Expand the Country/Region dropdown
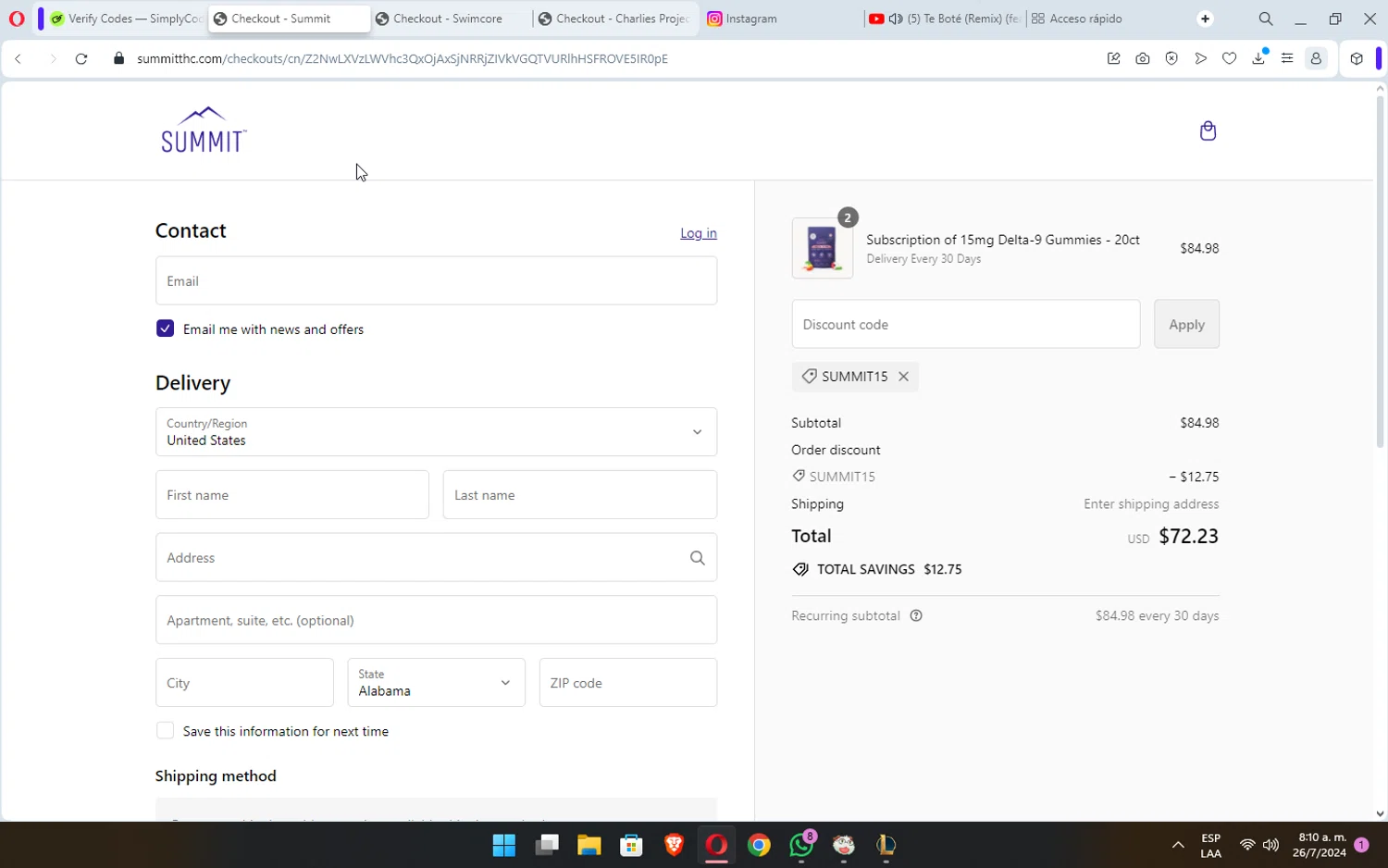 pos(436,432)
